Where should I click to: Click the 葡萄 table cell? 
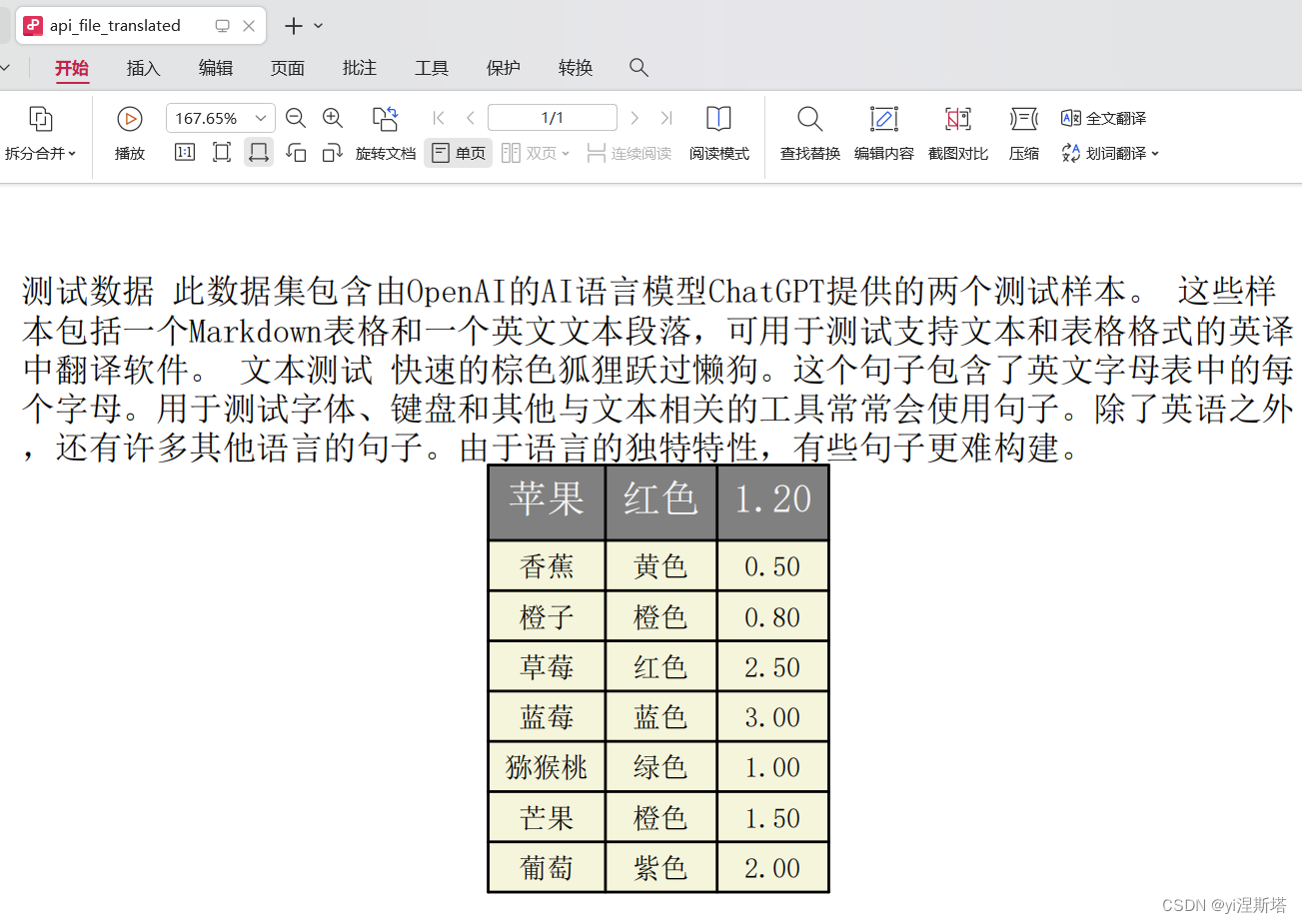[x=547, y=867]
